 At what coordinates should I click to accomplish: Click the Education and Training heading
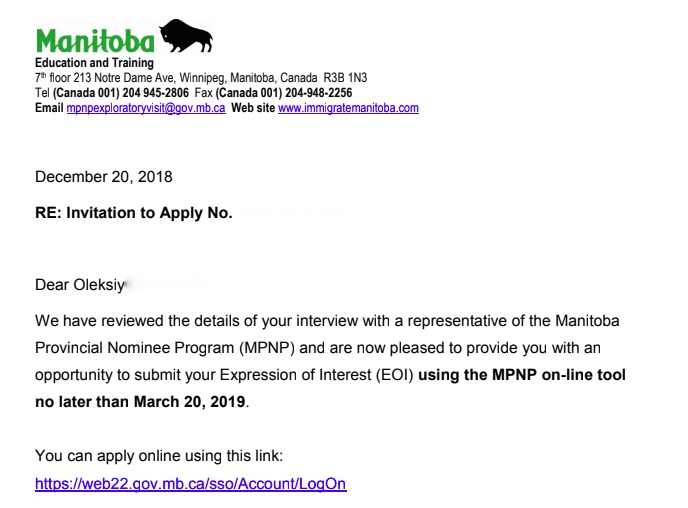pos(87,64)
